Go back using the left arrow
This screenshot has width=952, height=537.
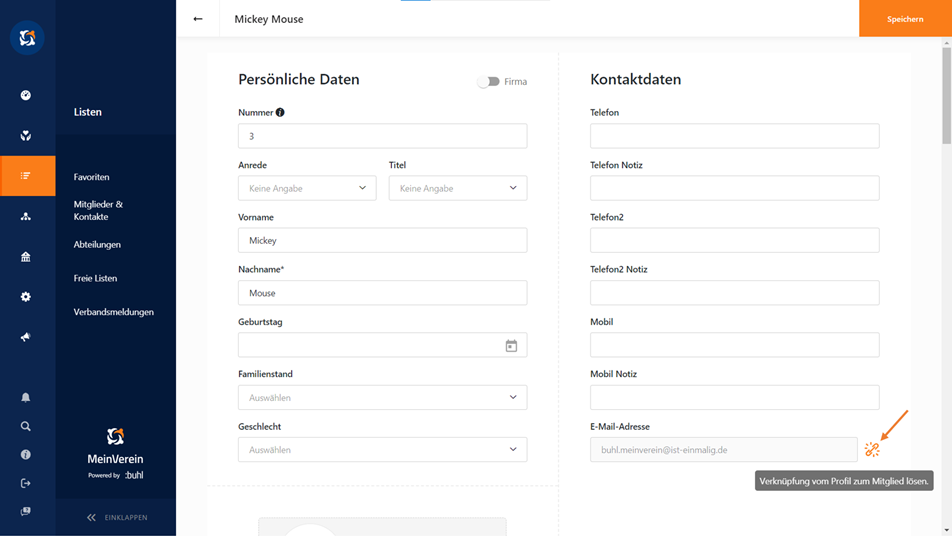pyautogui.click(x=198, y=19)
